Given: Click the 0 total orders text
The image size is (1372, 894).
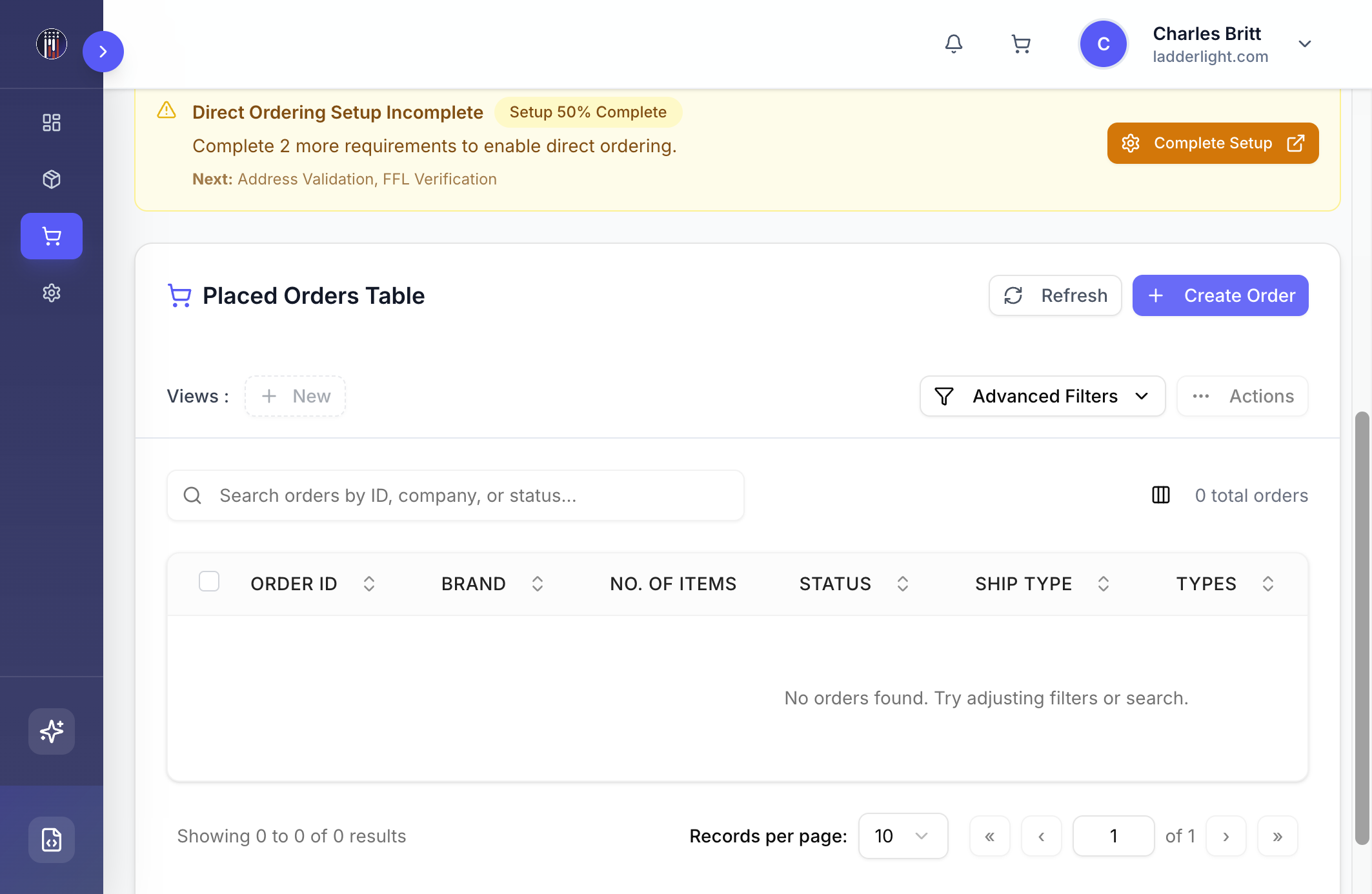Looking at the screenshot, I should [x=1251, y=495].
